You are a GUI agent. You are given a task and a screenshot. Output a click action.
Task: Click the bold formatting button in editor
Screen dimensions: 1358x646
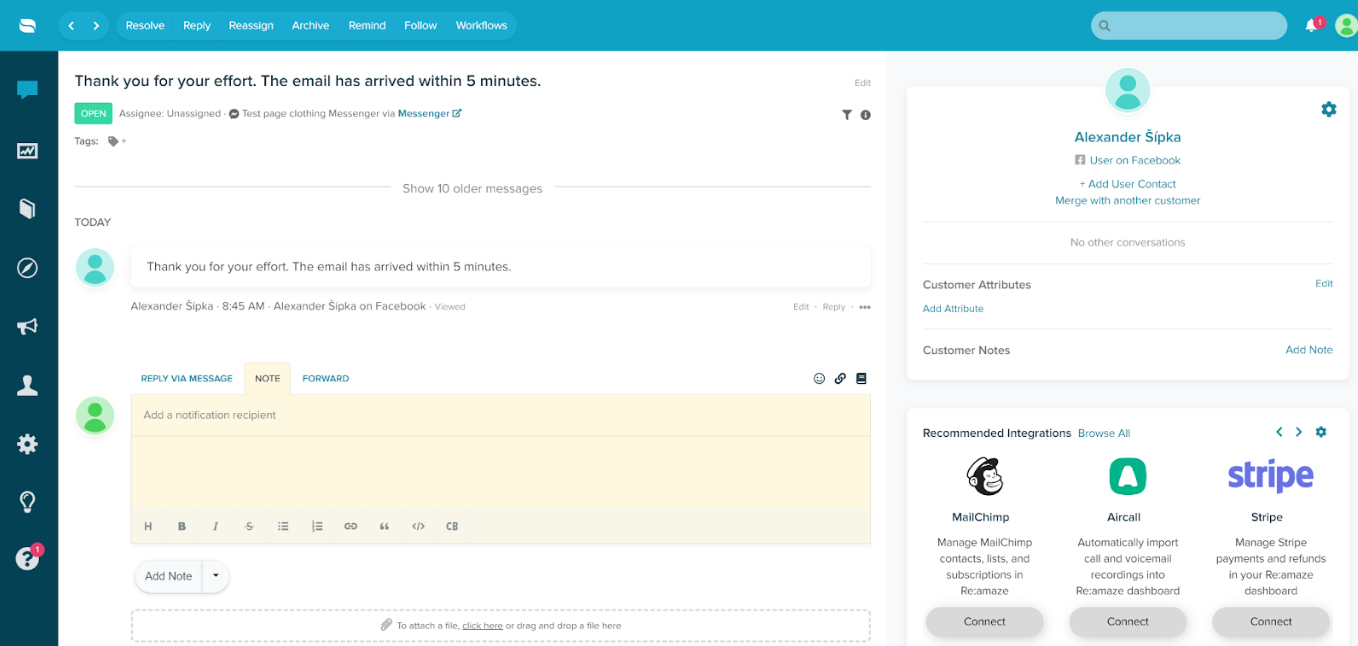coord(182,526)
